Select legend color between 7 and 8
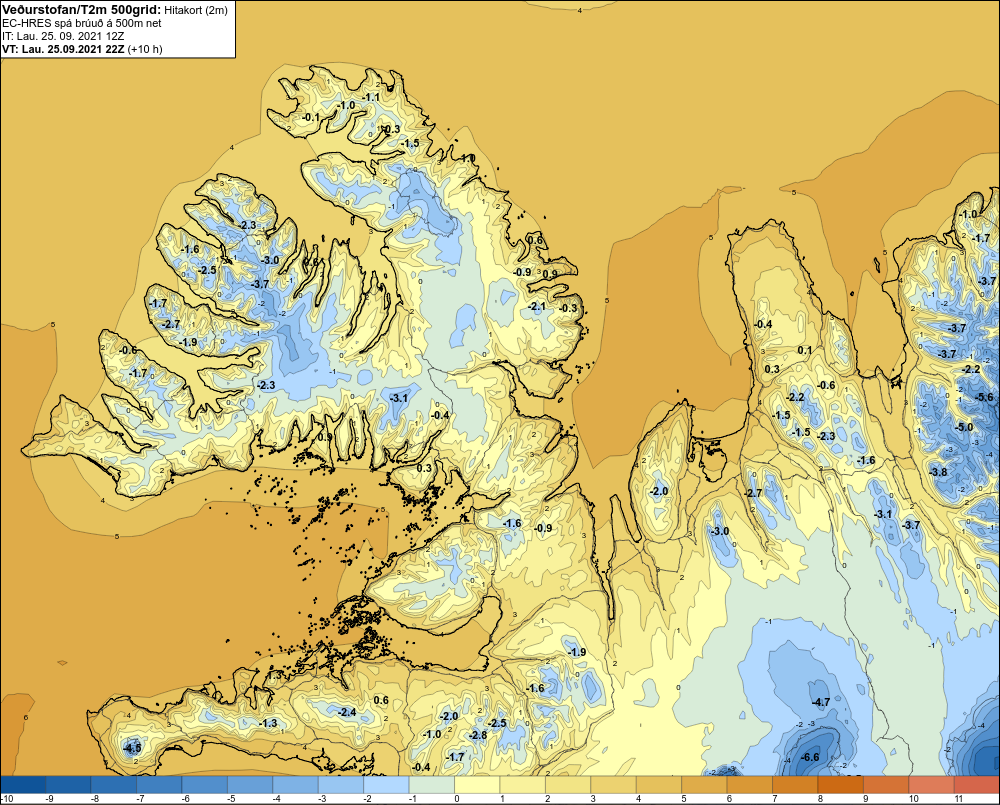This screenshot has width=1000, height=805. (795, 784)
